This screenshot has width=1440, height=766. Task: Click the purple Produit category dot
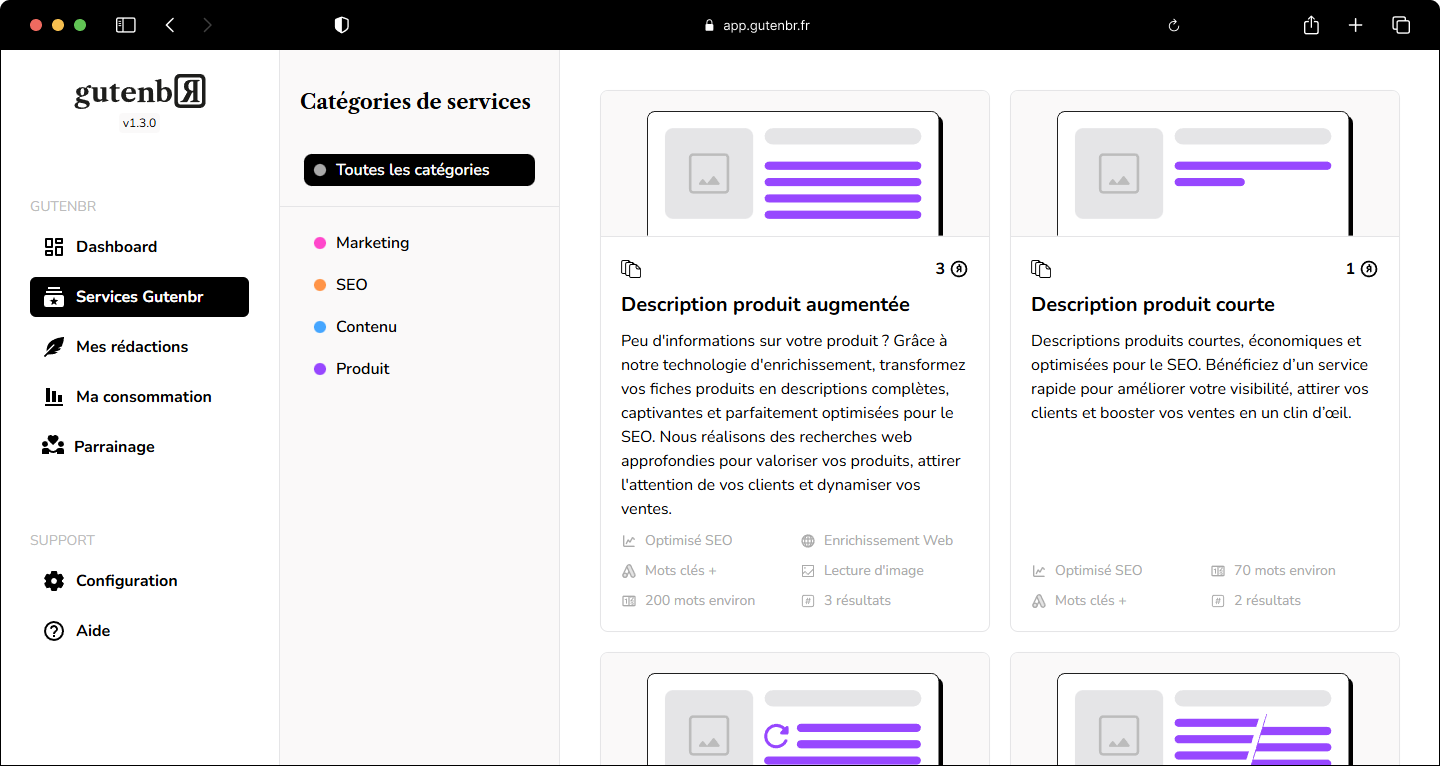[x=320, y=369]
